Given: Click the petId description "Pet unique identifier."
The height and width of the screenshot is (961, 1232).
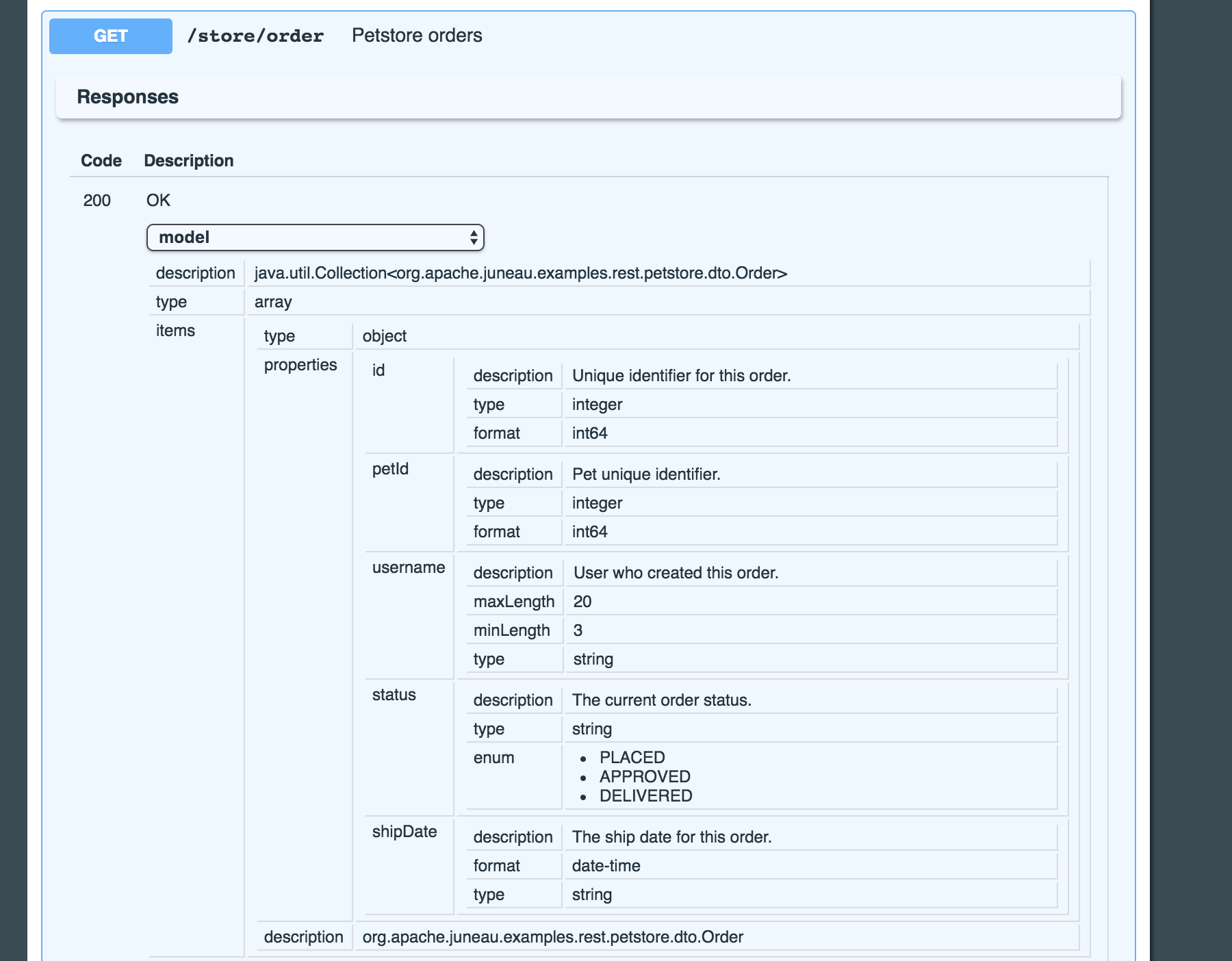Looking at the screenshot, I should pos(646,474).
